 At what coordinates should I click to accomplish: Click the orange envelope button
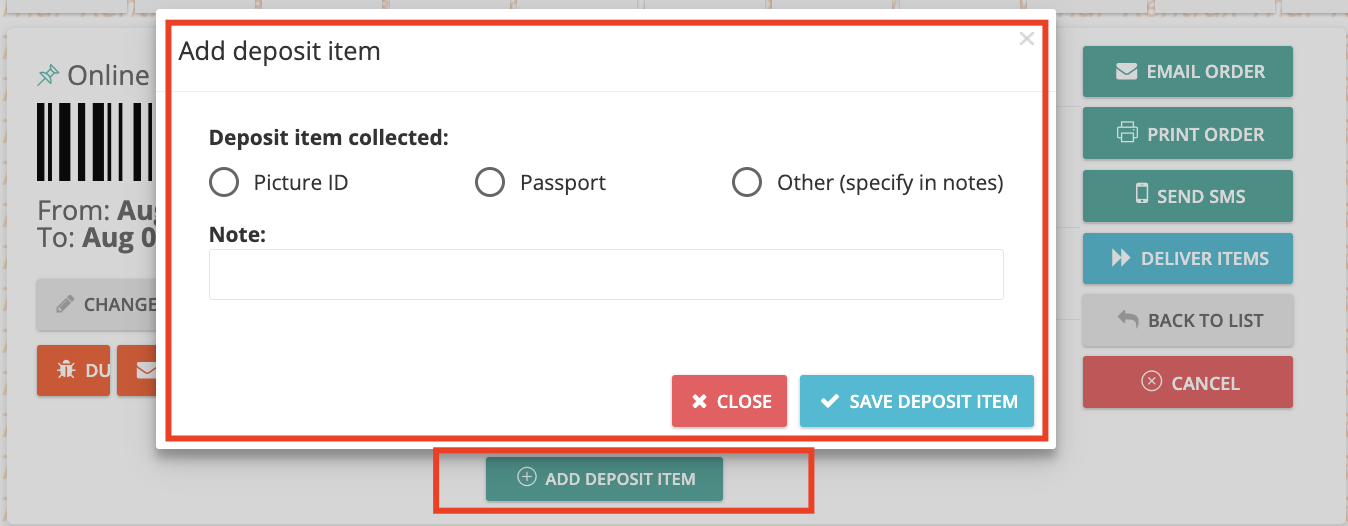(x=137, y=371)
